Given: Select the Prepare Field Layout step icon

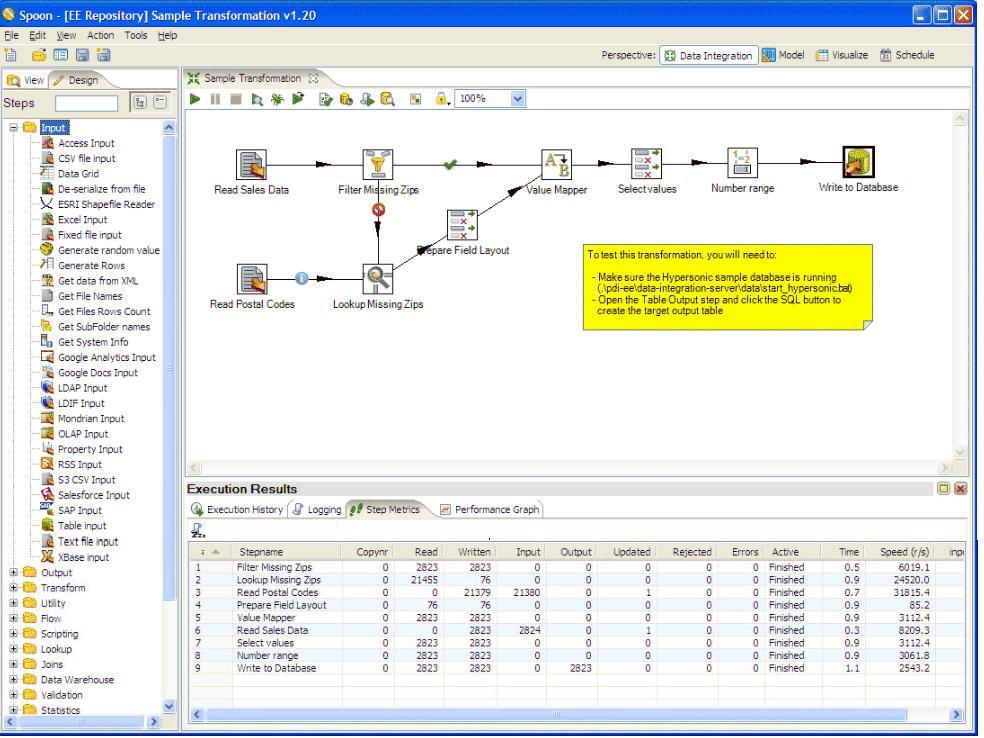Looking at the screenshot, I should [x=463, y=225].
